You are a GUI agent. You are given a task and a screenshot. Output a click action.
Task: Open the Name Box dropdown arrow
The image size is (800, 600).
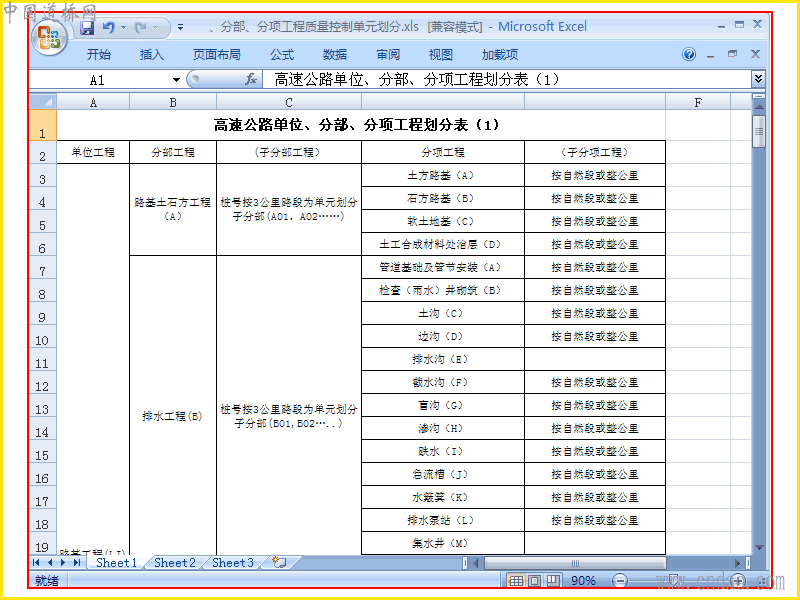coord(176,80)
